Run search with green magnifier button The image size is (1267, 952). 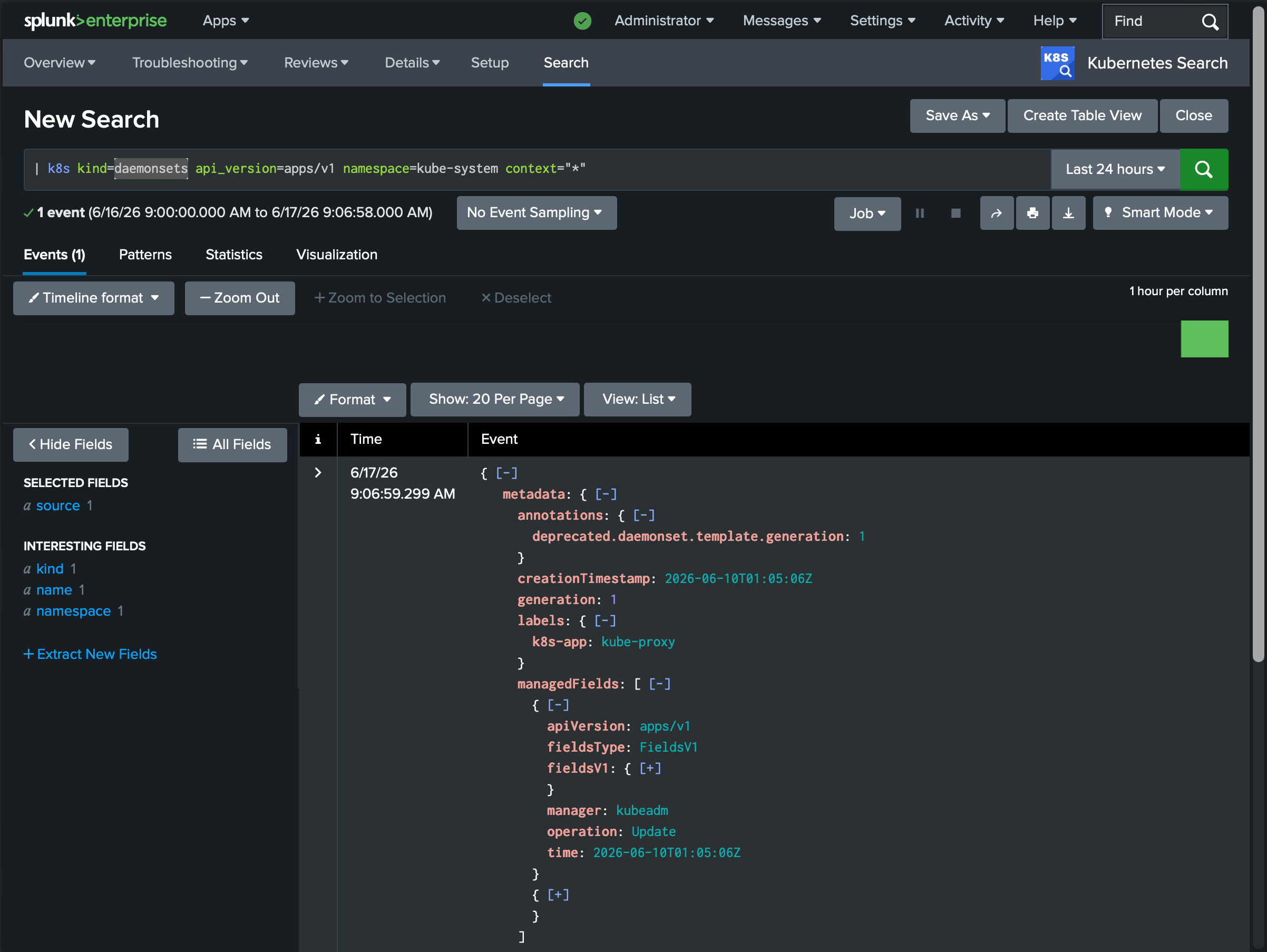tap(1203, 169)
